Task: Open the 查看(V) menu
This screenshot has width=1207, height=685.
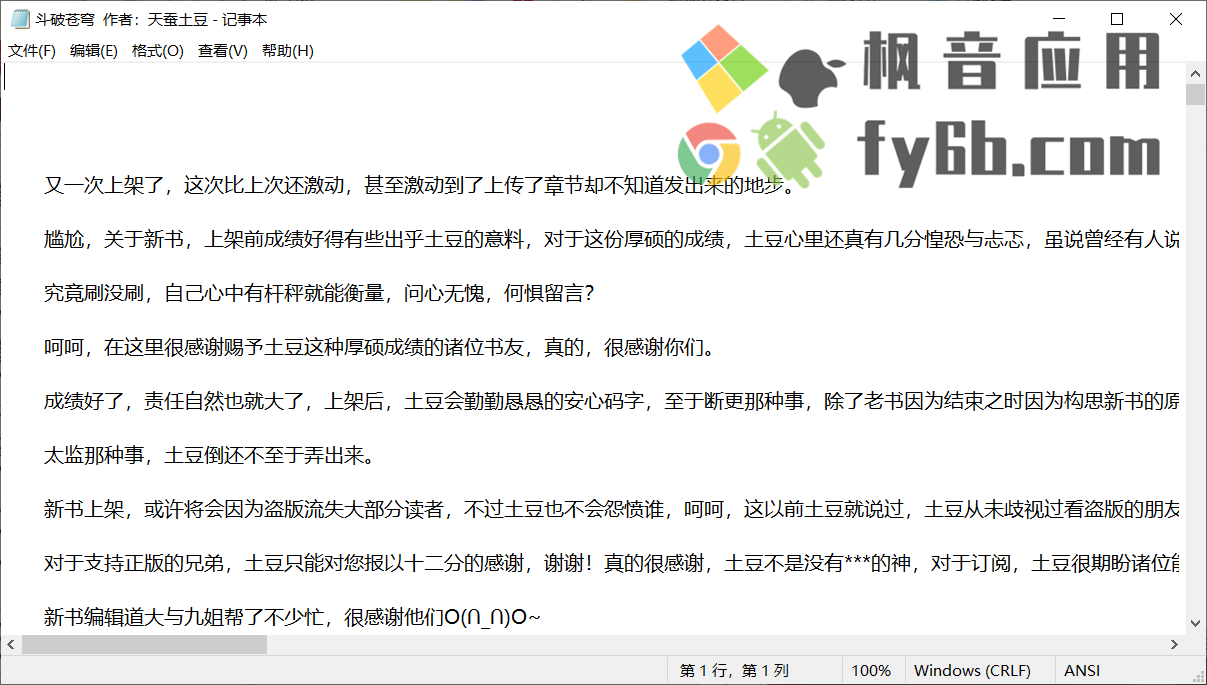Action: (x=222, y=51)
